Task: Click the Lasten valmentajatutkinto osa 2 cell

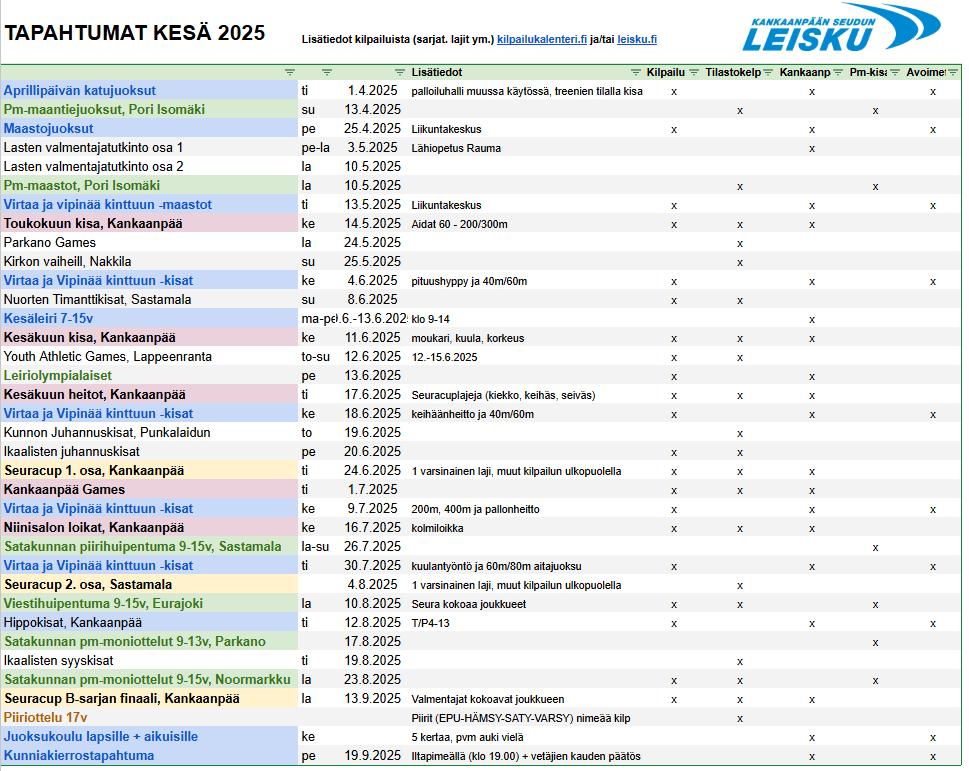Action: [150, 166]
